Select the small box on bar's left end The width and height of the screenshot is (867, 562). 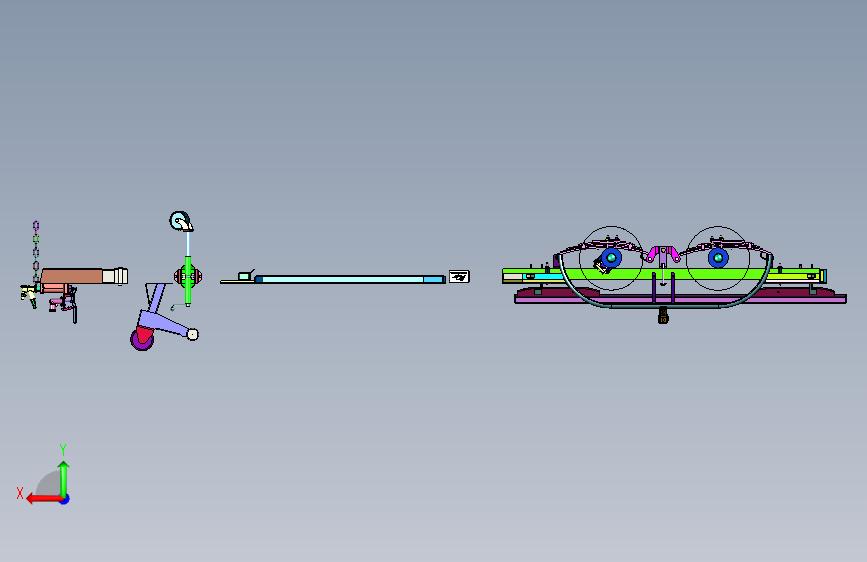(x=244, y=276)
